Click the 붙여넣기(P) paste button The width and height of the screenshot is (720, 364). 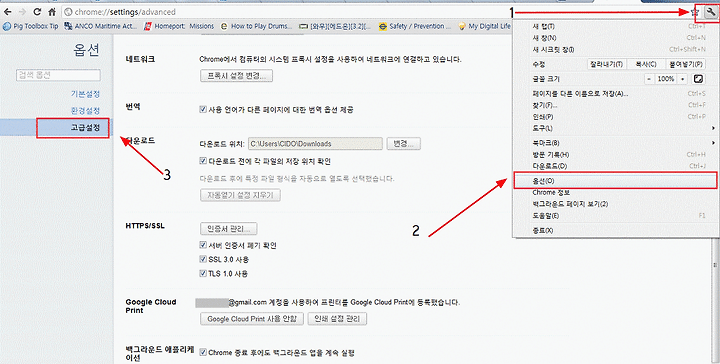(686, 64)
